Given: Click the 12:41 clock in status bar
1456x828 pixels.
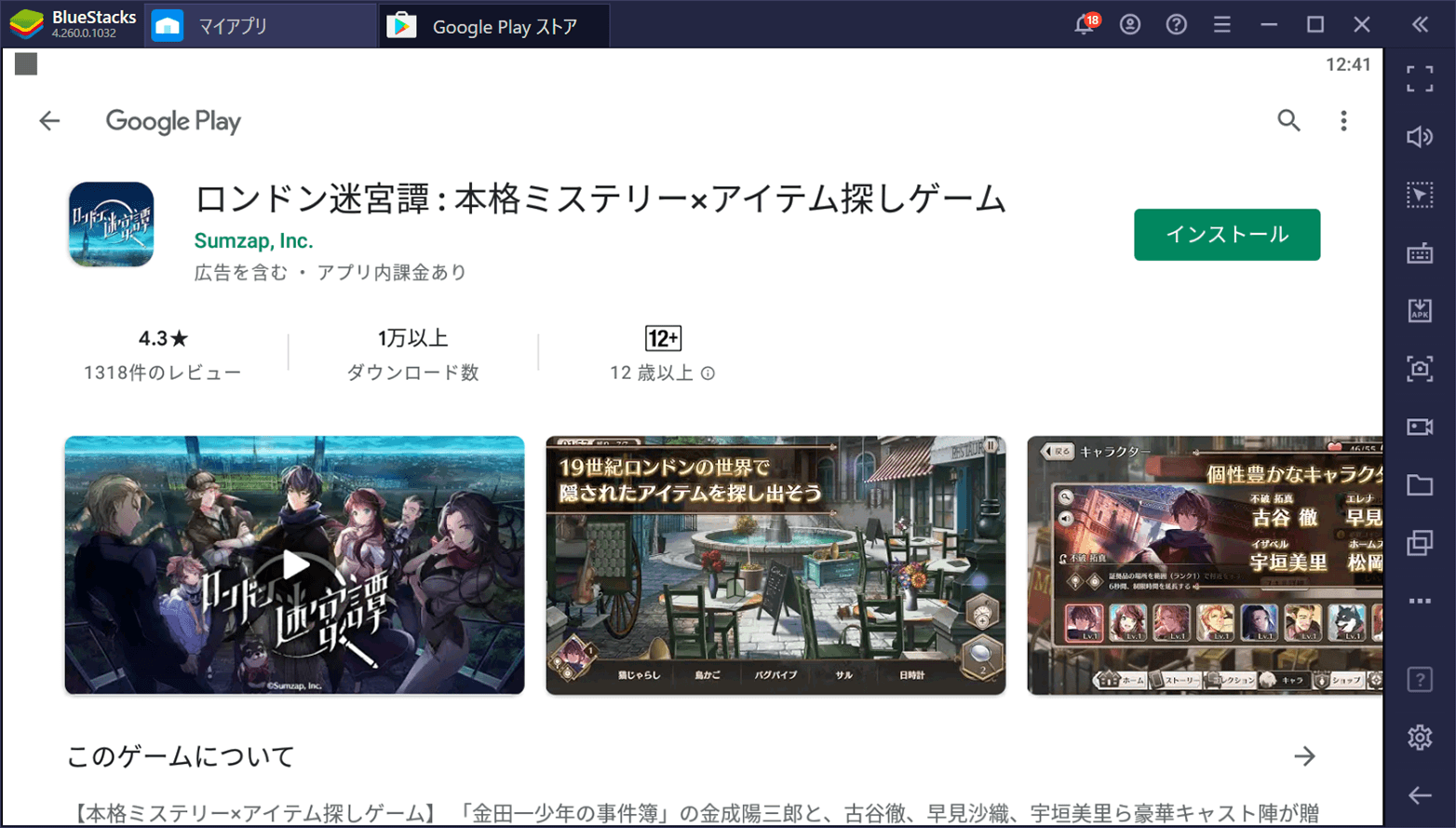Looking at the screenshot, I should coord(1348,64).
